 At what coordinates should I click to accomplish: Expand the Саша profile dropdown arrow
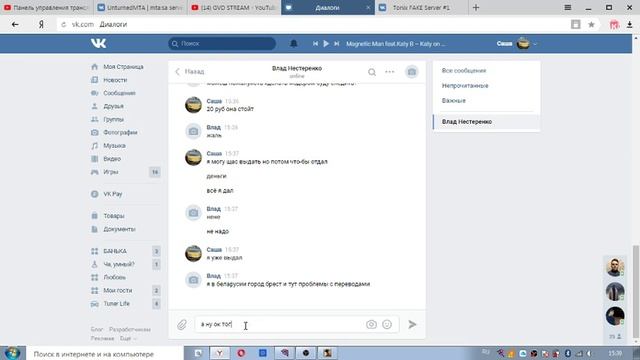535,44
